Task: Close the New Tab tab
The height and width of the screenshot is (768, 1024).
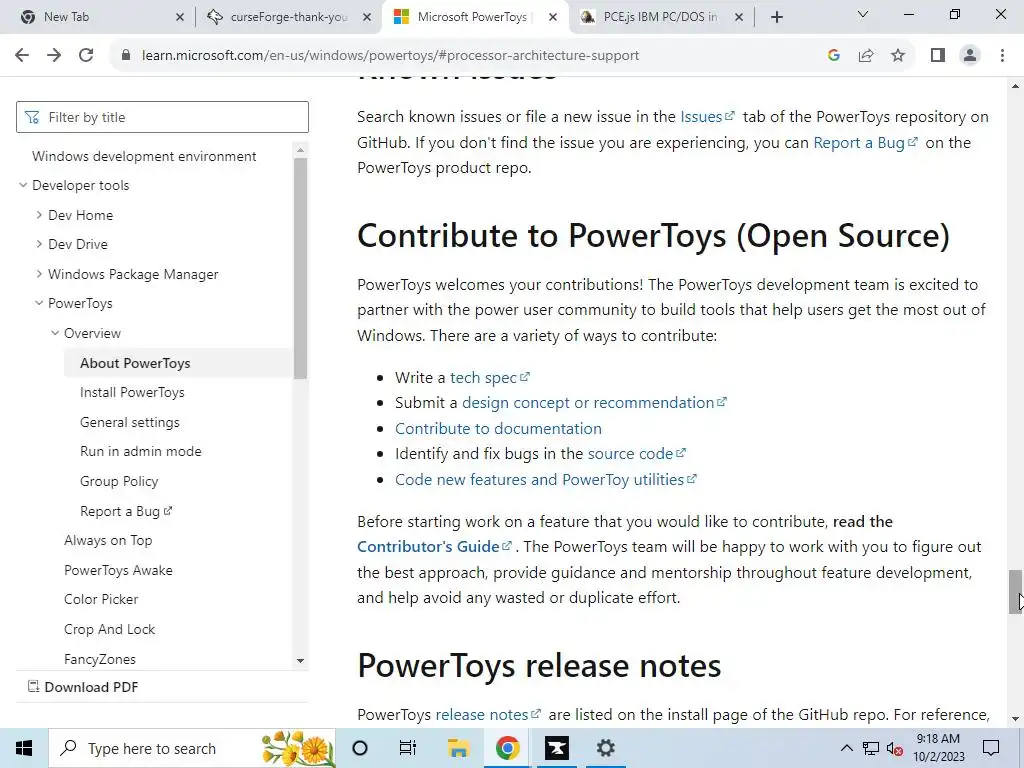Action: click(180, 18)
